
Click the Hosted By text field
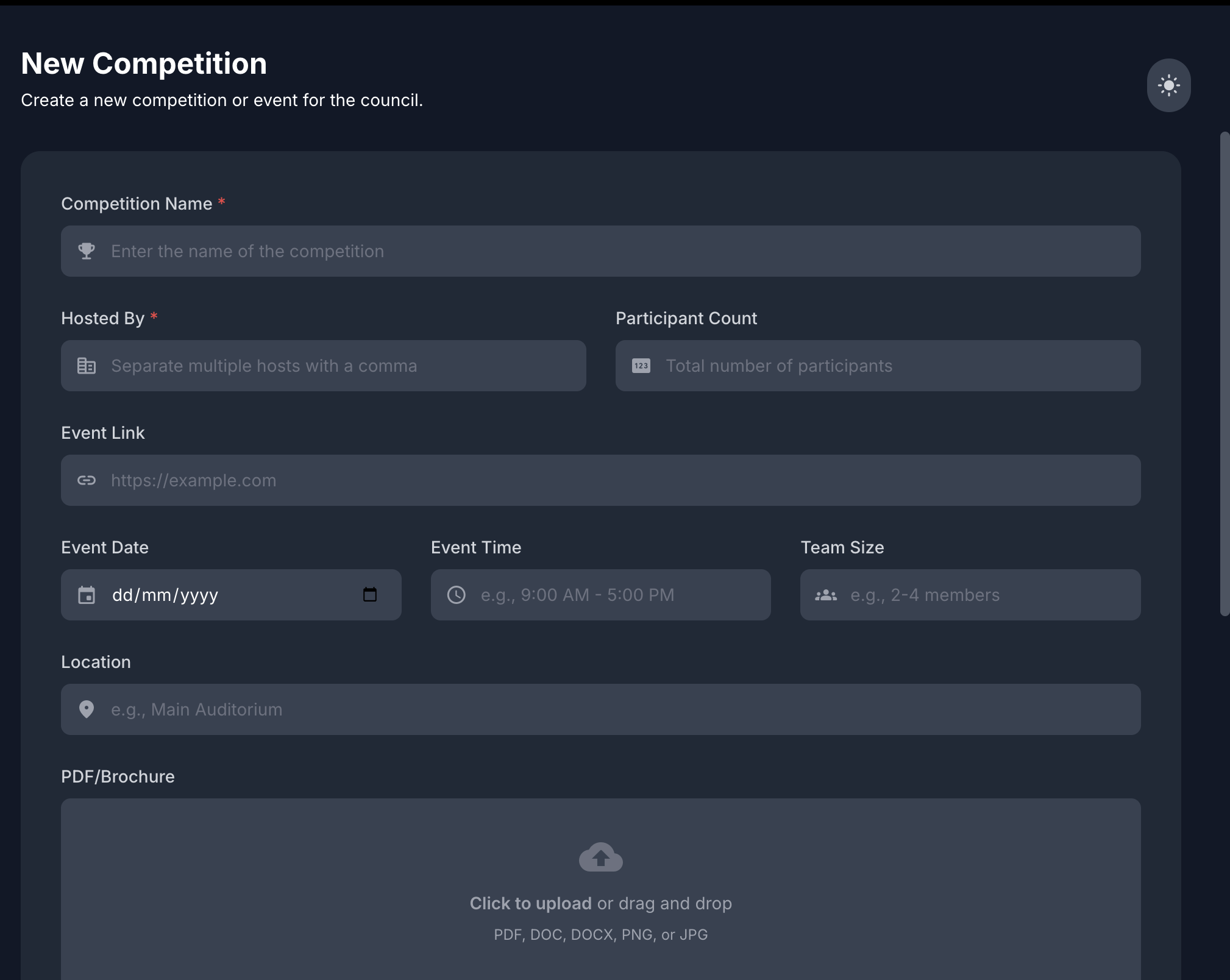(341, 366)
